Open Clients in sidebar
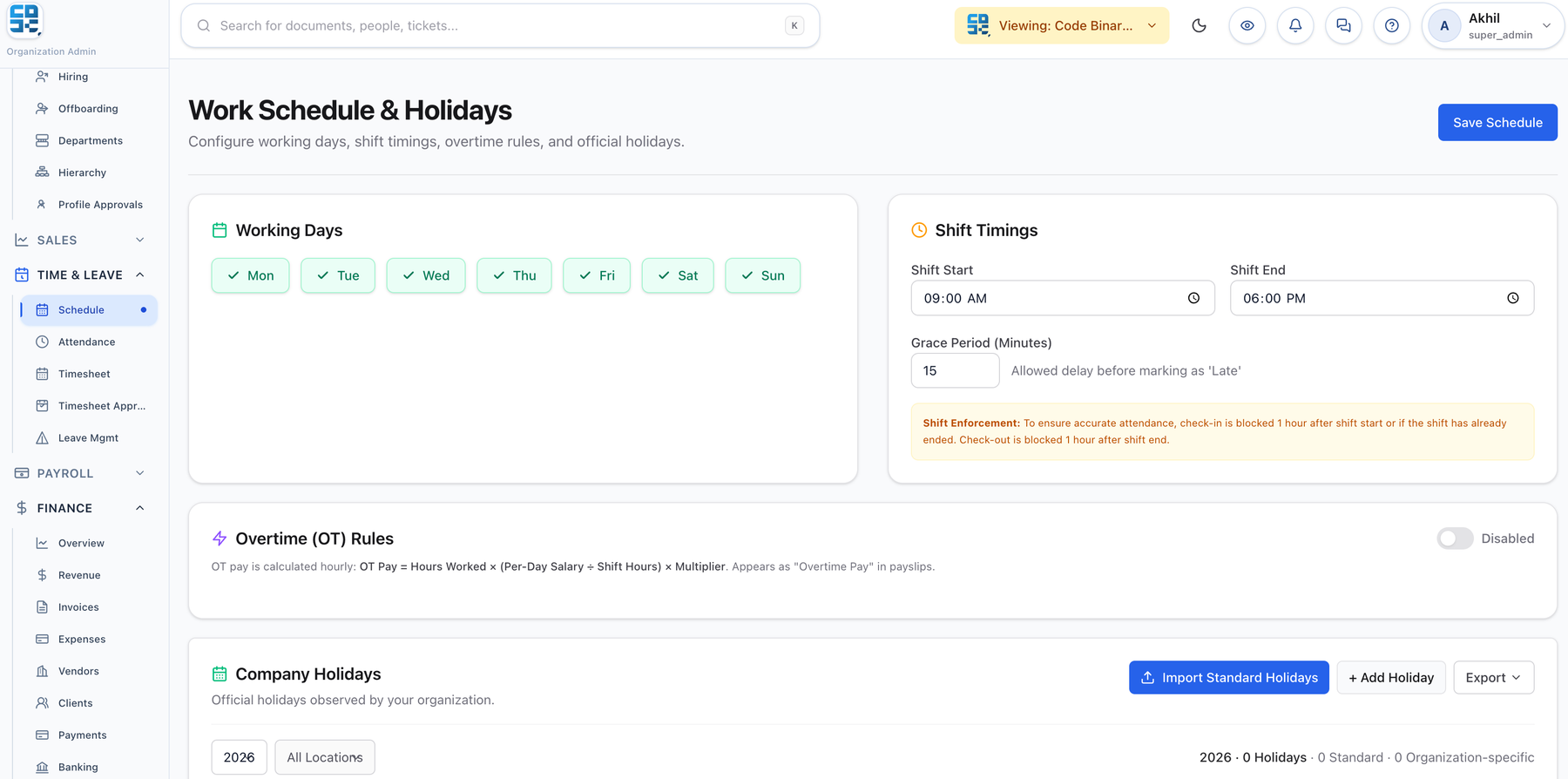The height and width of the screenshot is (779, 1568). [x=76, y=703]
